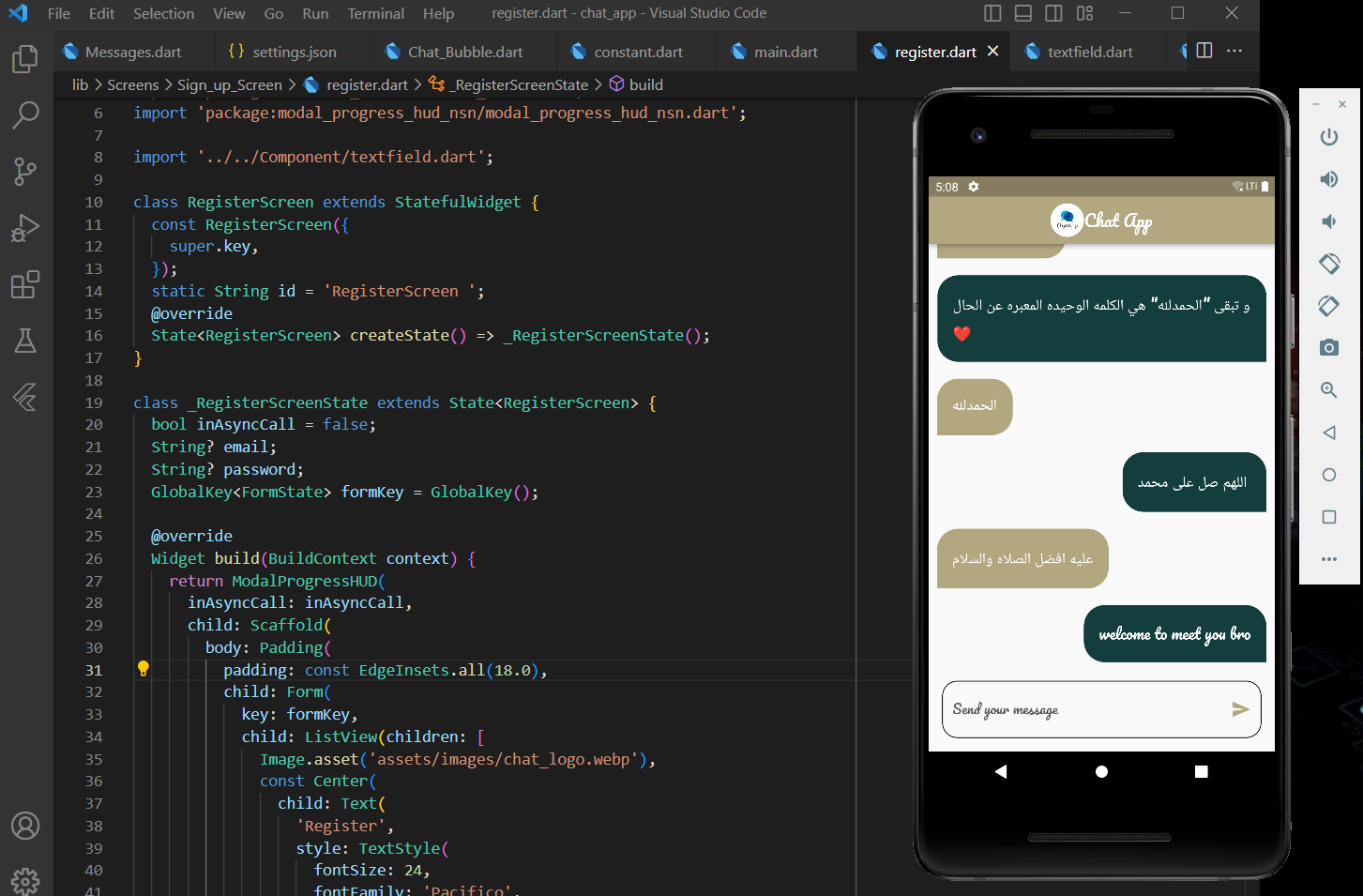
Task: Open the Source Control panel icon
Action: click(x=27, y=171)
